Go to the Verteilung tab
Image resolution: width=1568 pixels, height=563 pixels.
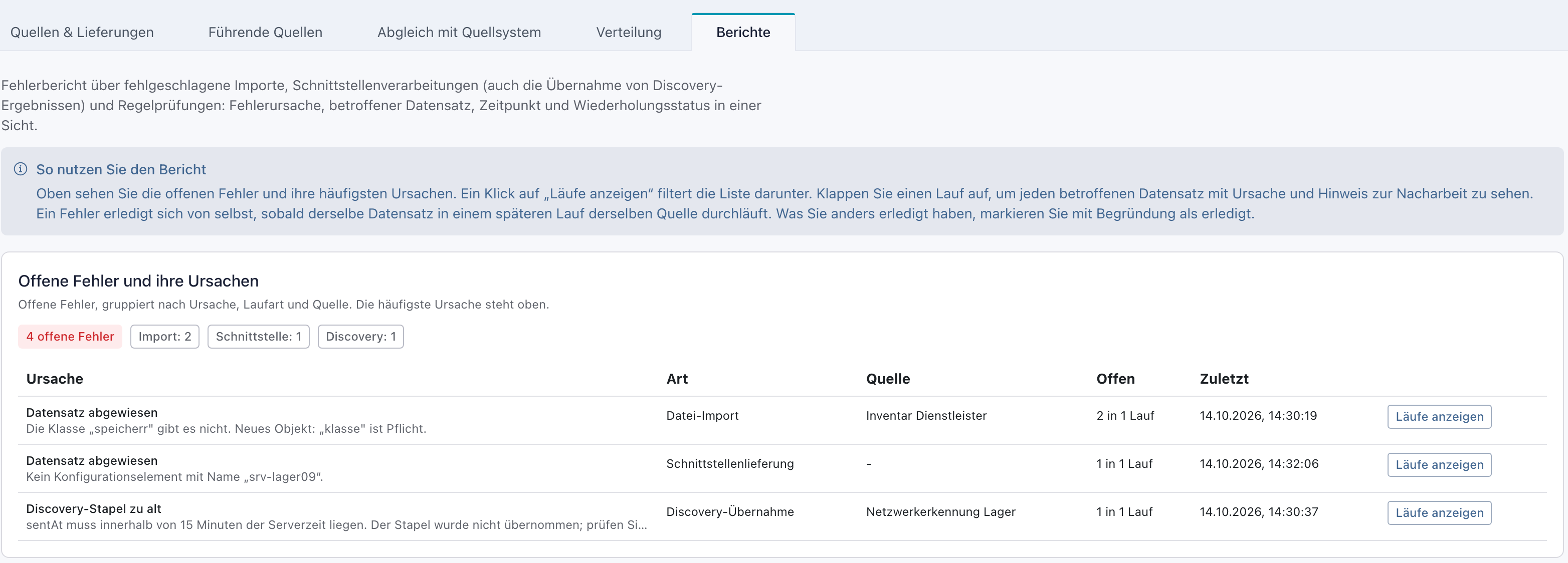pos(629,32)
